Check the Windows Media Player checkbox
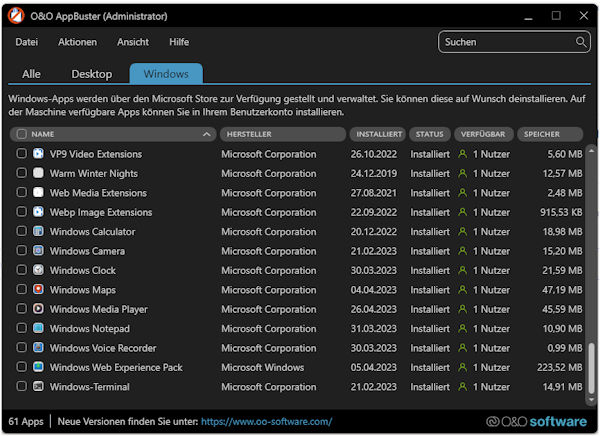 click(x=21, y=309)
